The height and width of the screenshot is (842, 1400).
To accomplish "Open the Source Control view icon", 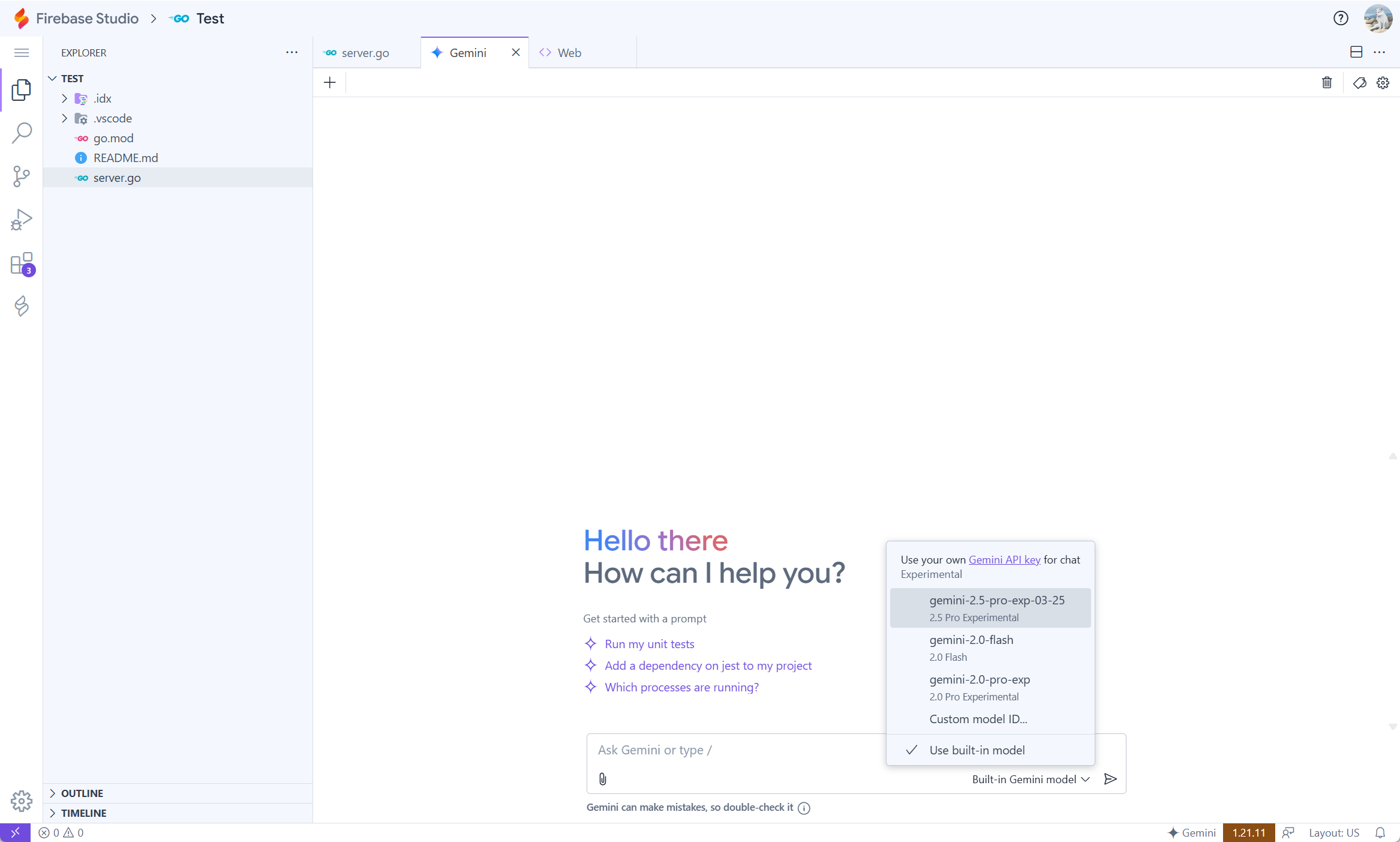I will coord(21,176).
